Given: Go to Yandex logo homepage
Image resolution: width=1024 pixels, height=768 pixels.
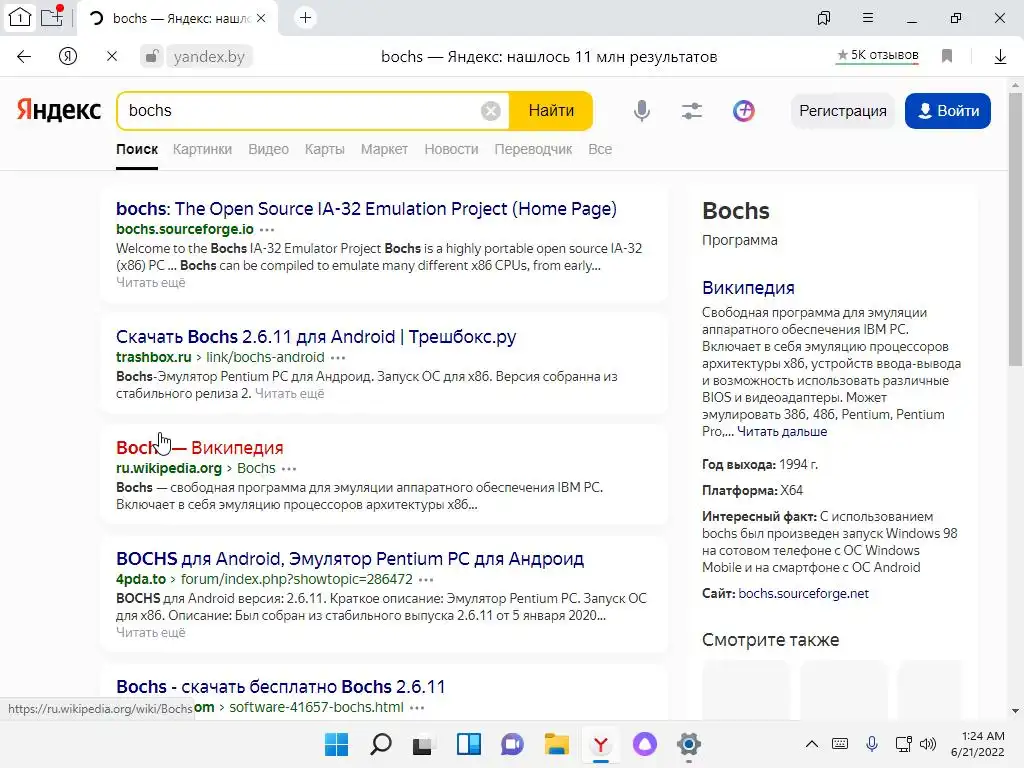Looking at the screenshot, I should point(59,110).
